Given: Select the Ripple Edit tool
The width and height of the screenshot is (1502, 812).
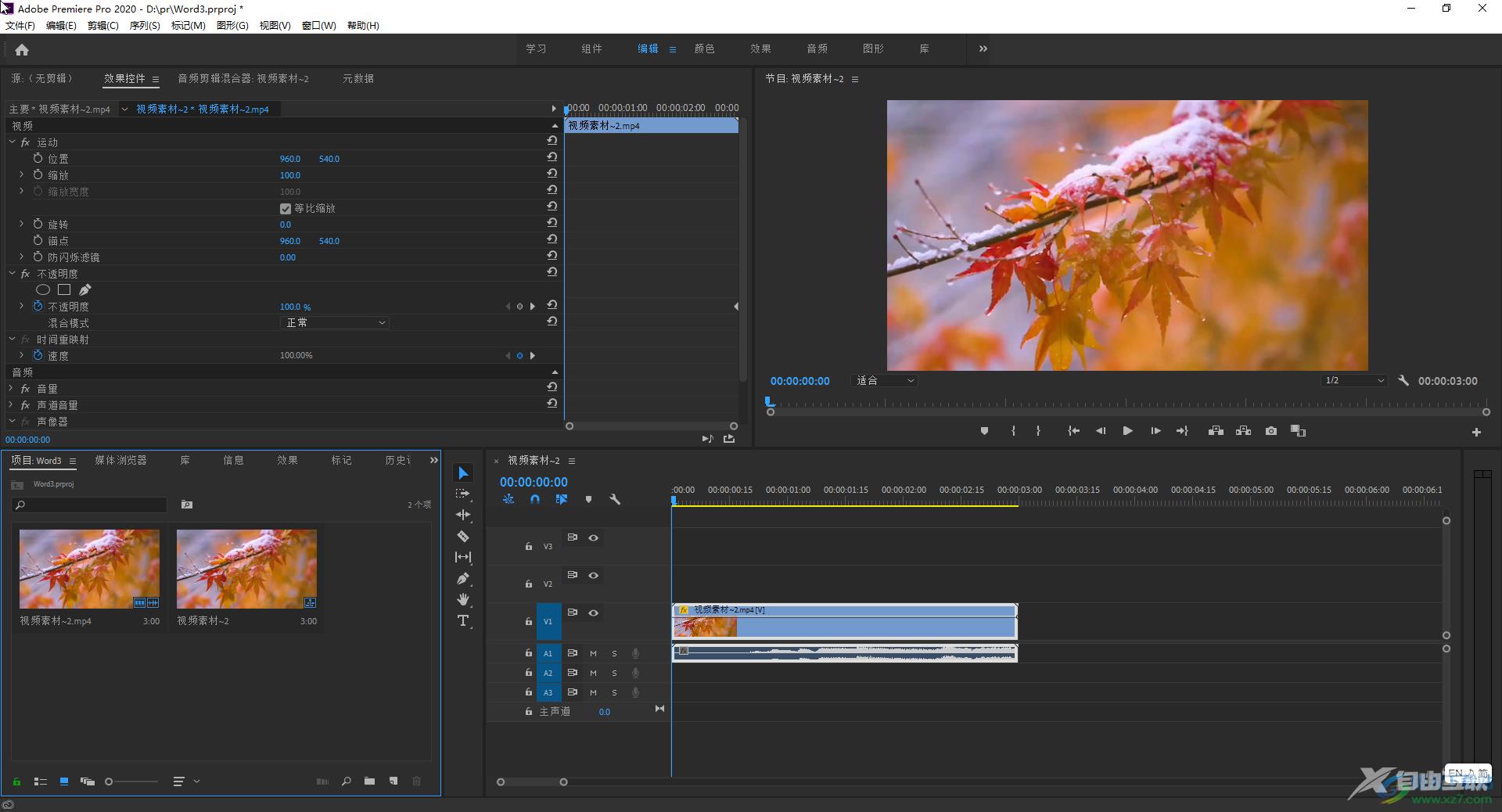Looking at the screenshot, I should [463, 515].
